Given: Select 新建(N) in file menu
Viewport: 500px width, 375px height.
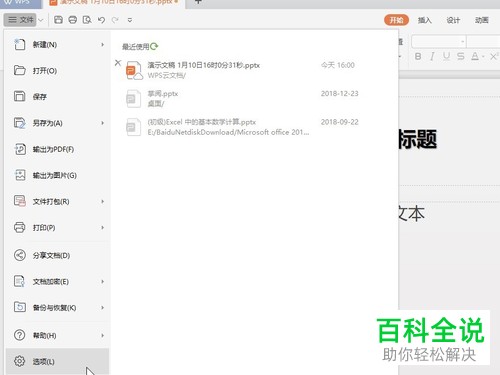Looking at the screenshot, I should pos(58,44).
